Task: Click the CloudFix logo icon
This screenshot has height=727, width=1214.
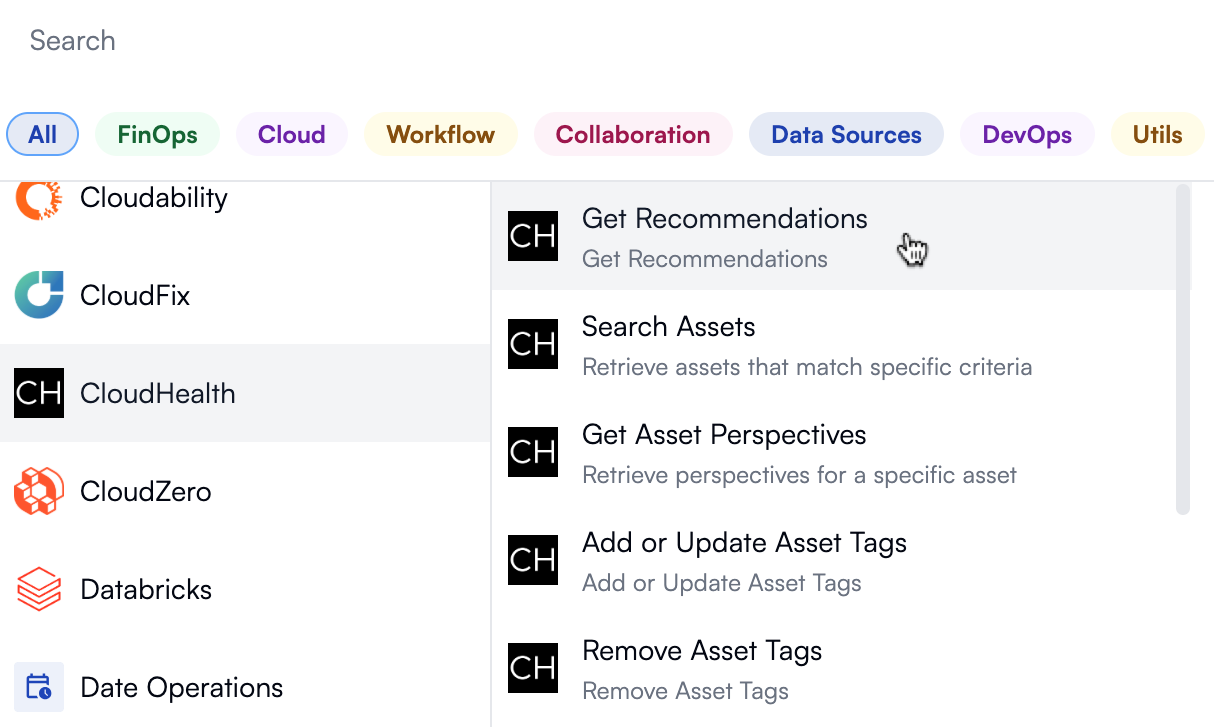Action: pyautogui.click(x=39, y=295)
